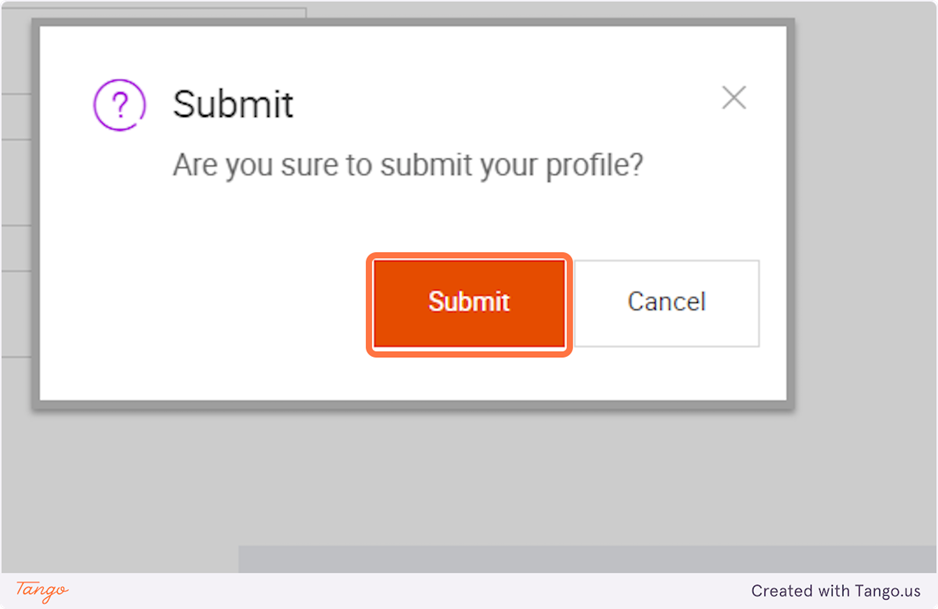
Task: Click the darker gray bar below the dialog
Action: pyautogui.click(x=586, y=559)
